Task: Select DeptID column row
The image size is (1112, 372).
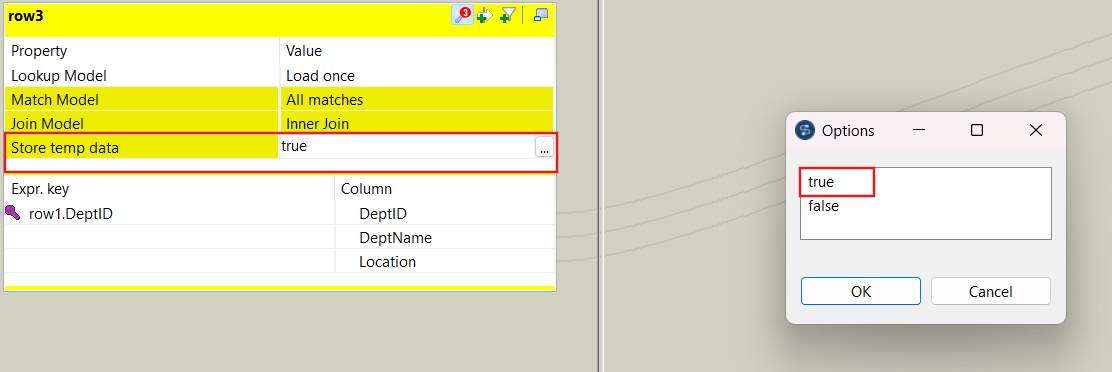Action: tap(445, 213)
